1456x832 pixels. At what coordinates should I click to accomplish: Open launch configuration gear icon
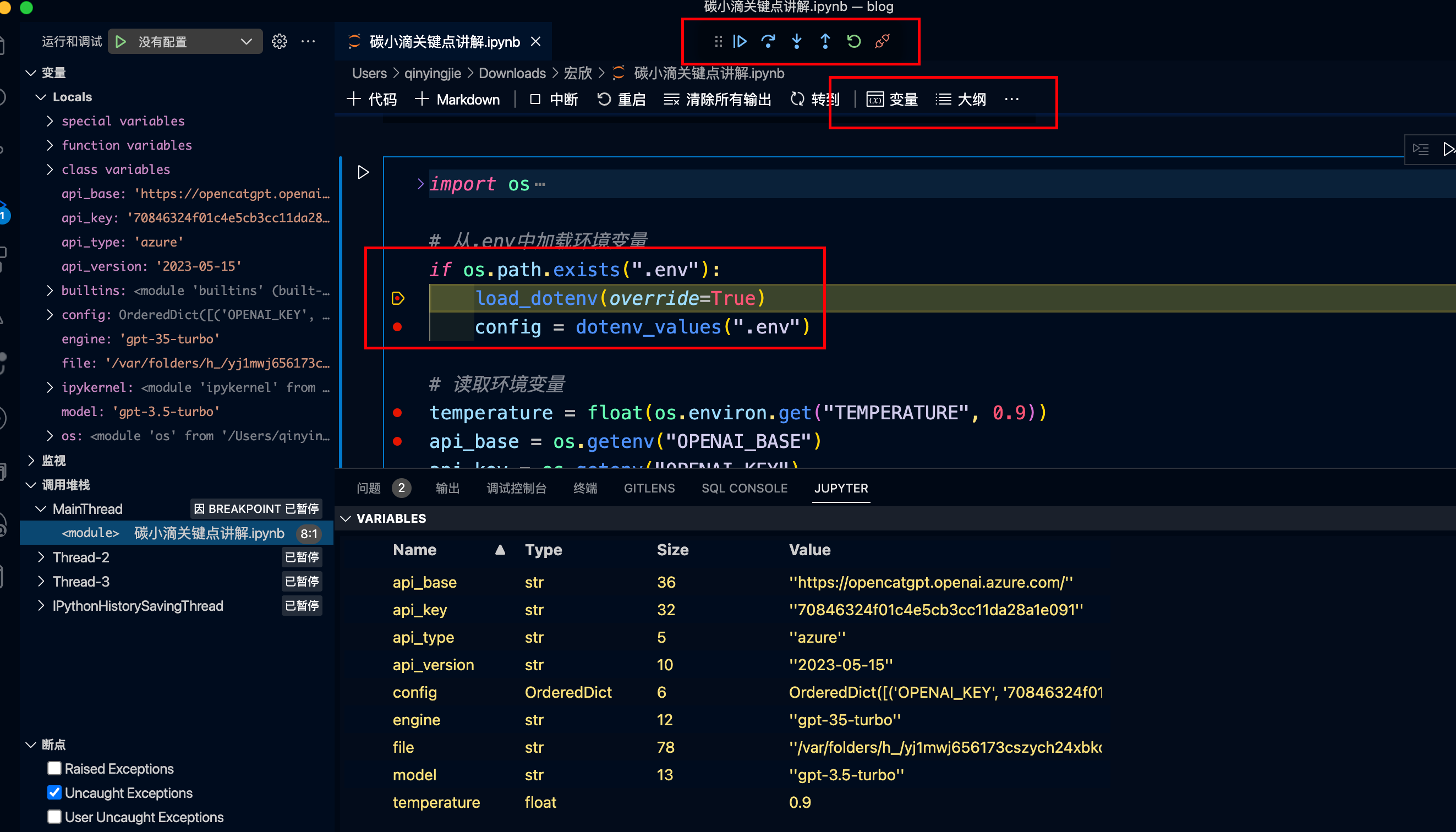(x=280, y=41)
